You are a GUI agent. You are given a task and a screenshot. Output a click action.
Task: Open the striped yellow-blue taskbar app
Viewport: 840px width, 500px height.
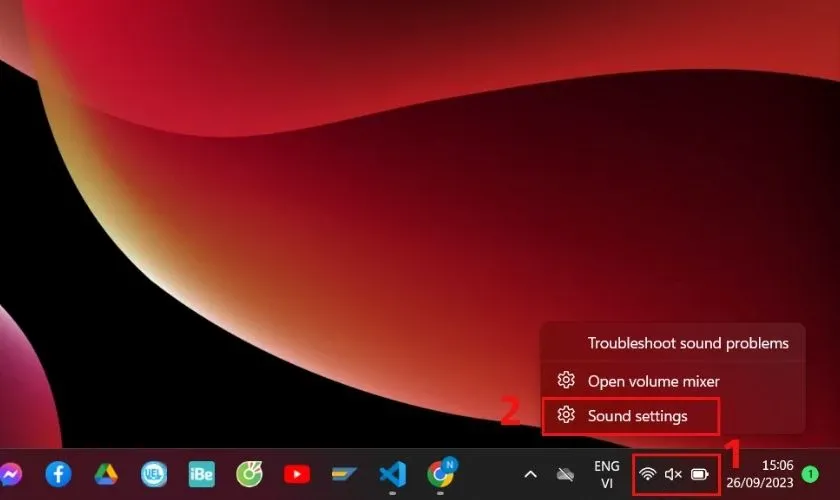point(344,473)
